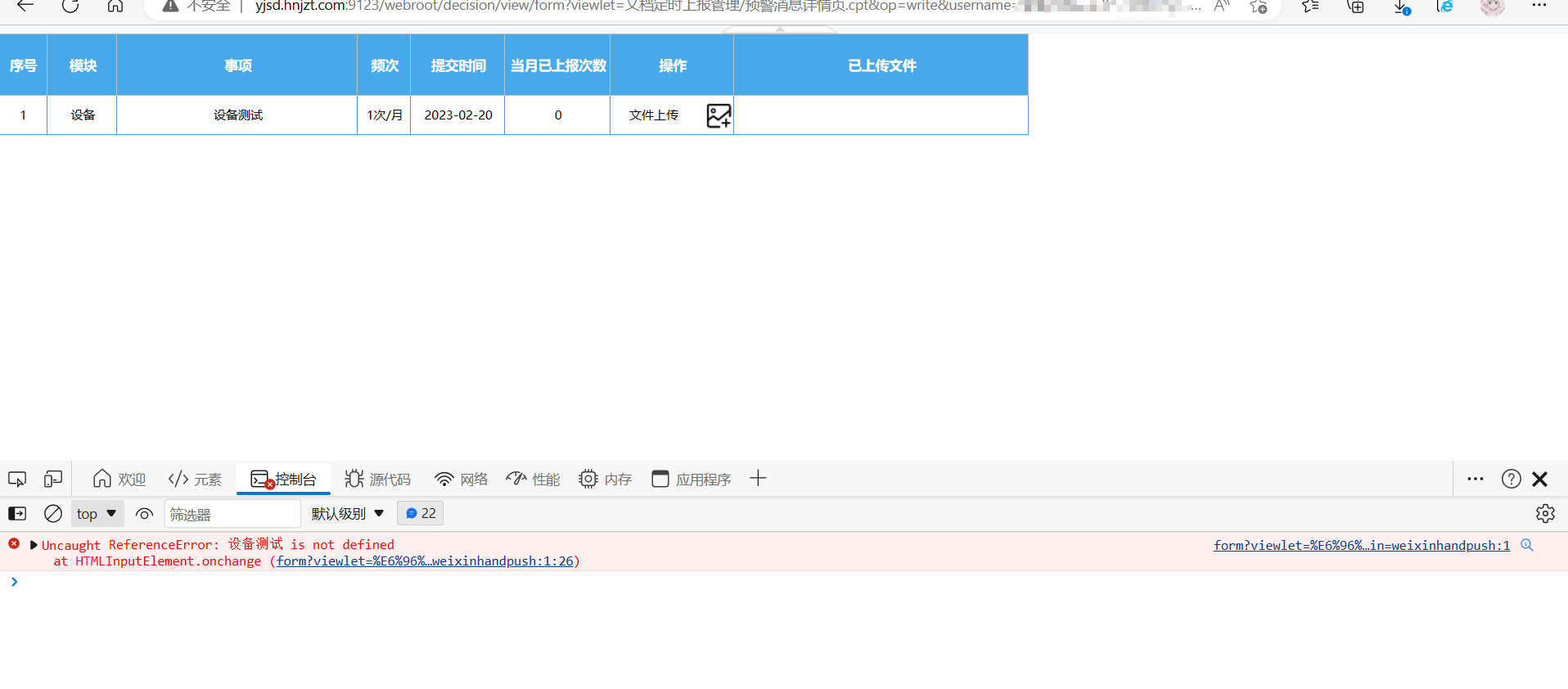This screenshot has height=689, width=1568.
Task: Close the DevTools panel
Action: [x=1539, y=479]
